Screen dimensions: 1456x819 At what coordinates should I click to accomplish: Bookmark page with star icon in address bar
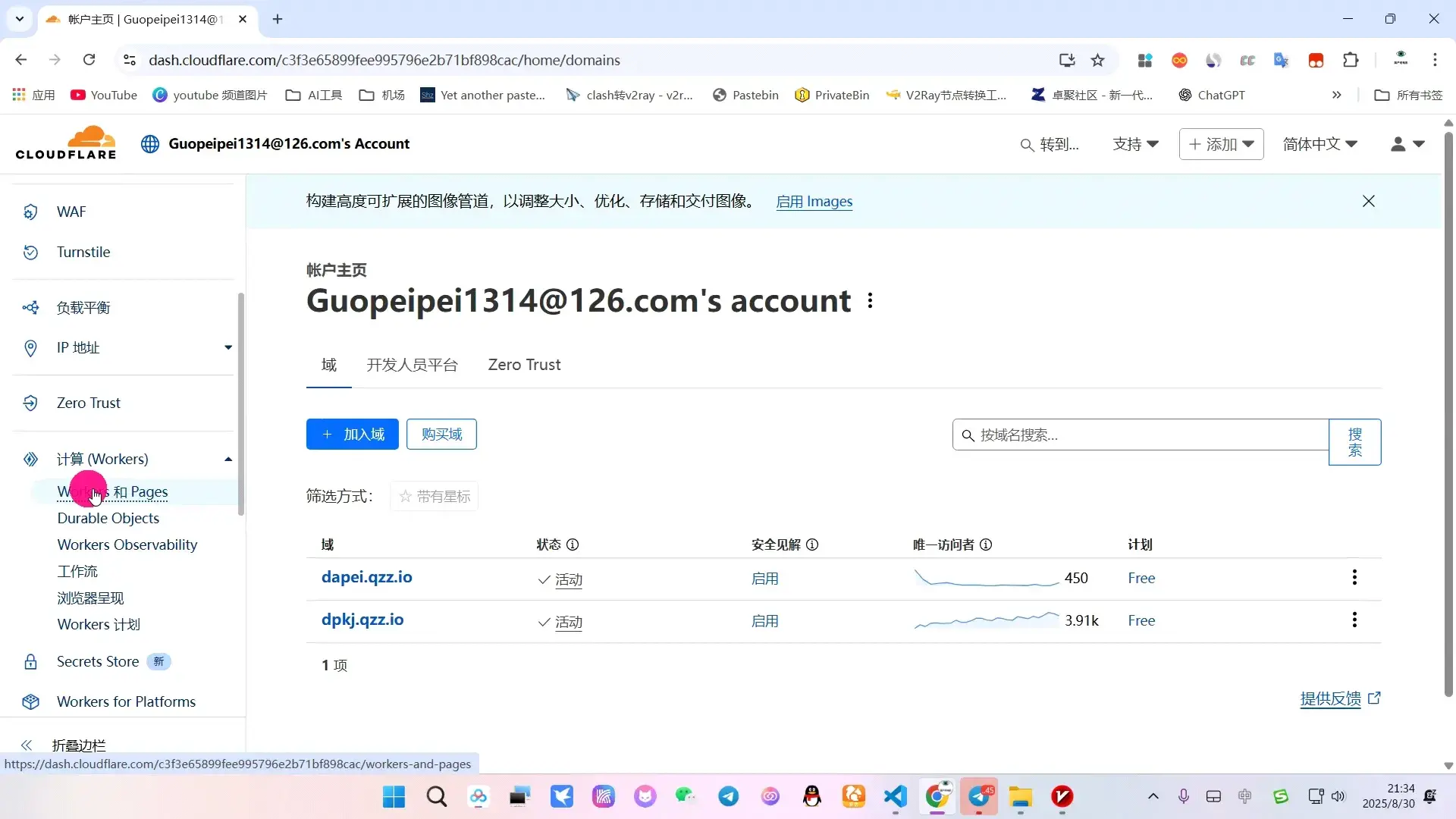coord(1097,60)
